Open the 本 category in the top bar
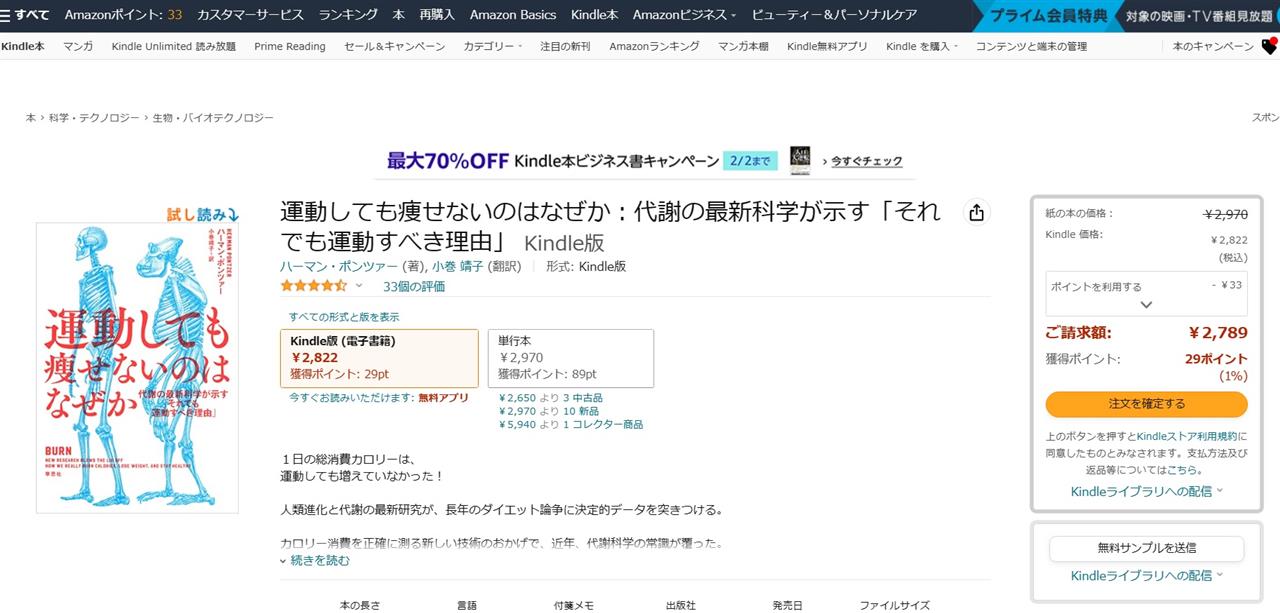The image size is (1280, 613). (398, 15)
